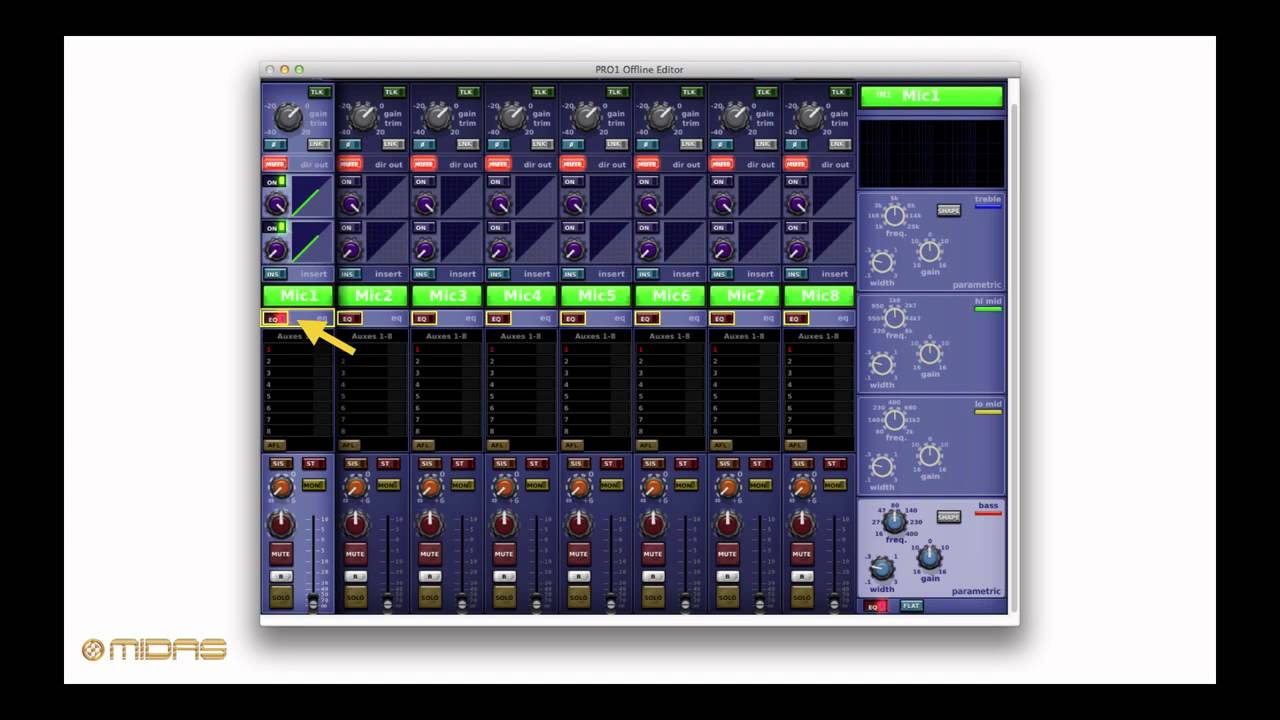This screenshot has width=1280, height=720.
Task: Click the treble freq knob in EQ panel
Action: (x=894, y=216)
